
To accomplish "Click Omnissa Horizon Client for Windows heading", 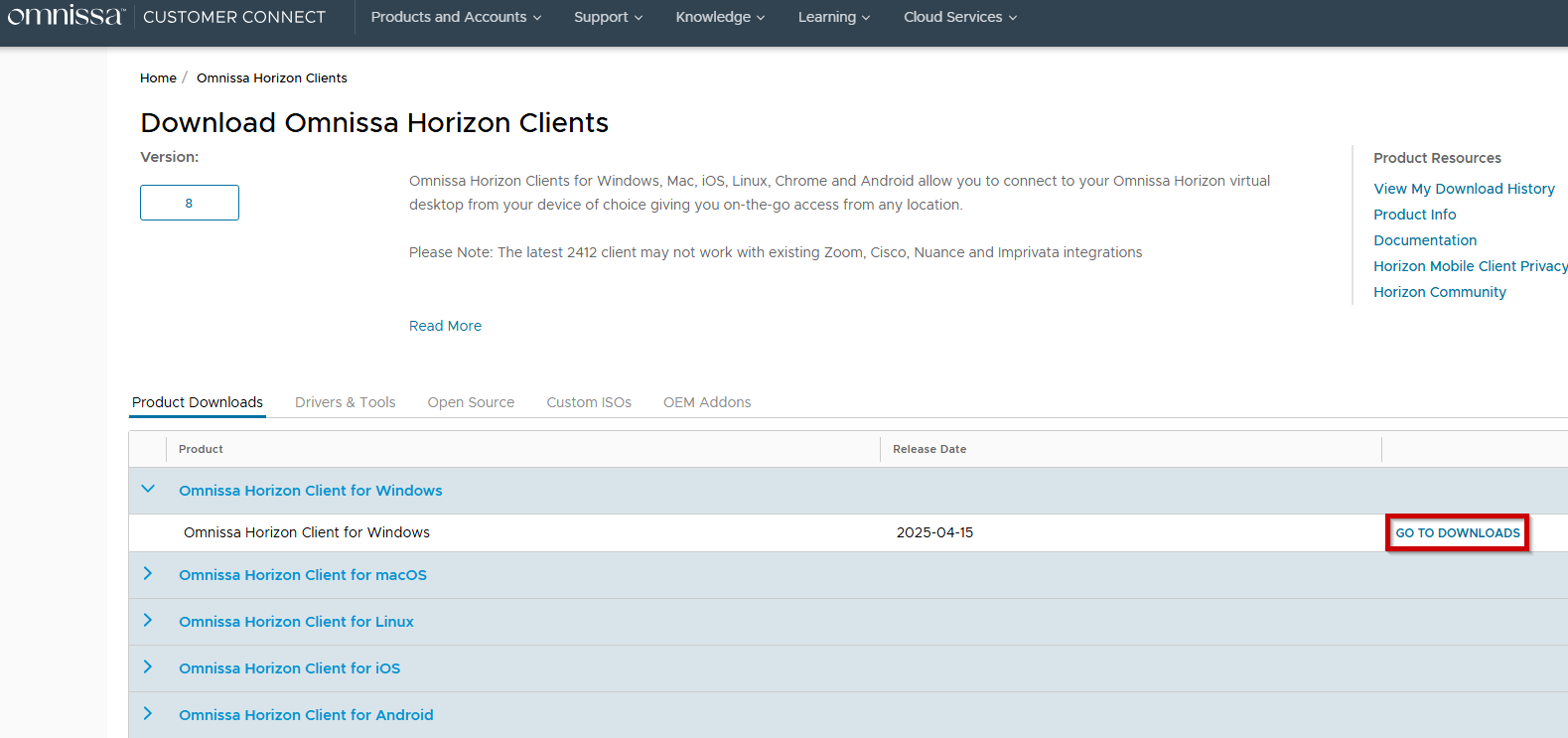I will point(311,491).
